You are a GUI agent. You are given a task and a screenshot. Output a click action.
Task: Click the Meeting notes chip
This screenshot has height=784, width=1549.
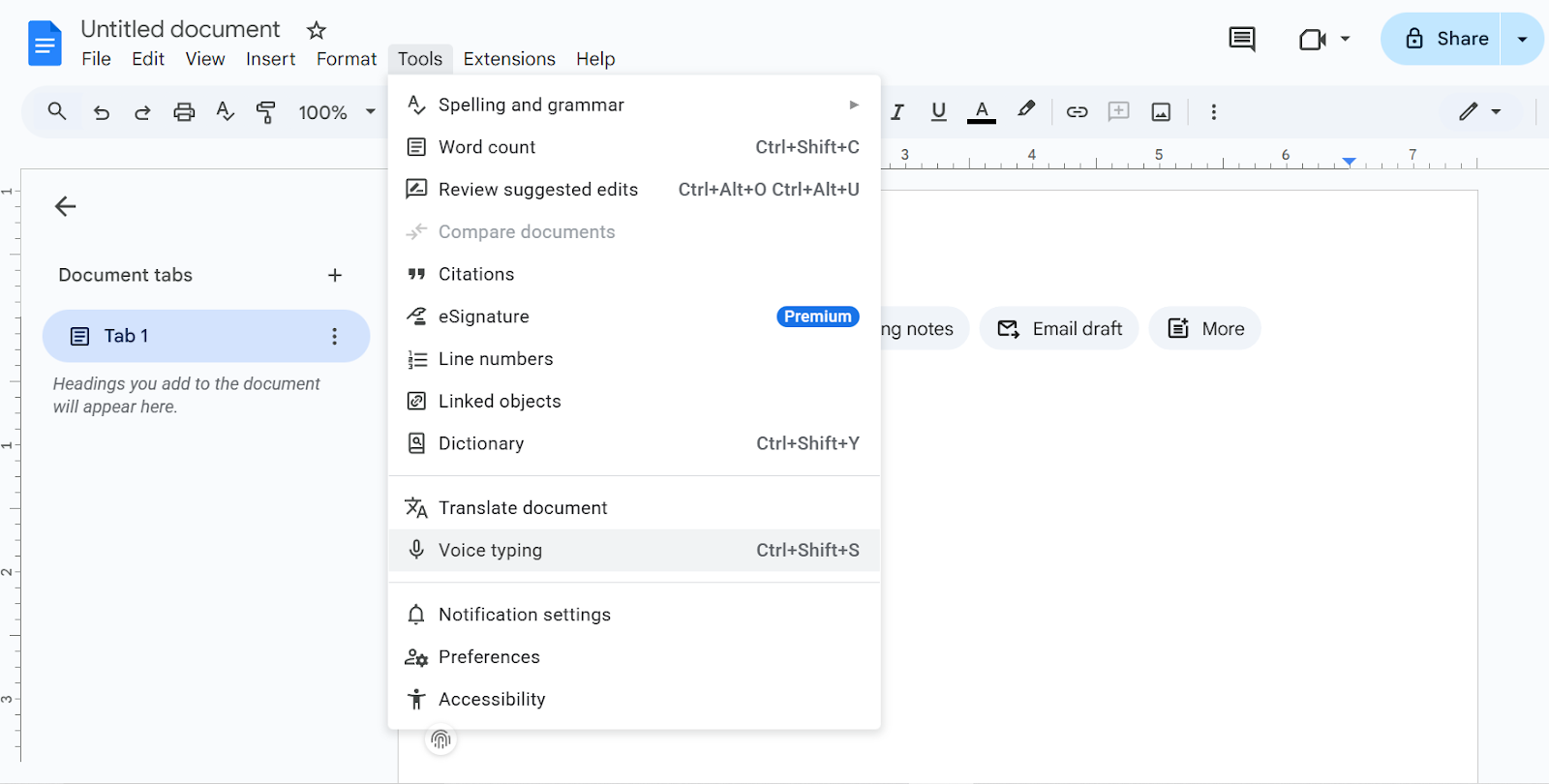(925, 329)
